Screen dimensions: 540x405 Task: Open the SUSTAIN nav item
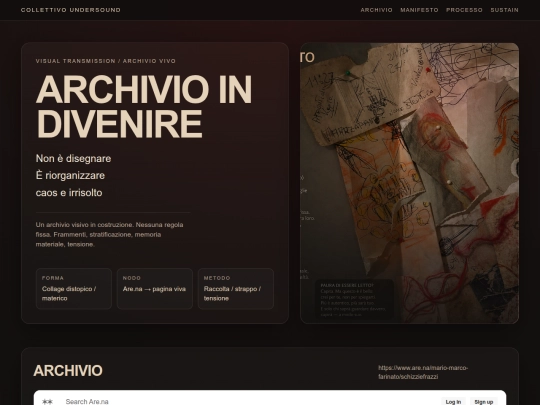(x=505, y=10)
